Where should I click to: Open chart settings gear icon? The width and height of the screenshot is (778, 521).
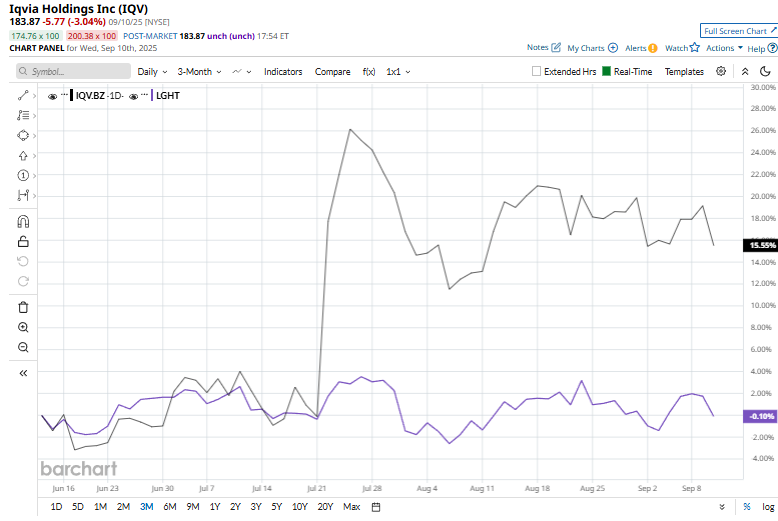(721, 71)
